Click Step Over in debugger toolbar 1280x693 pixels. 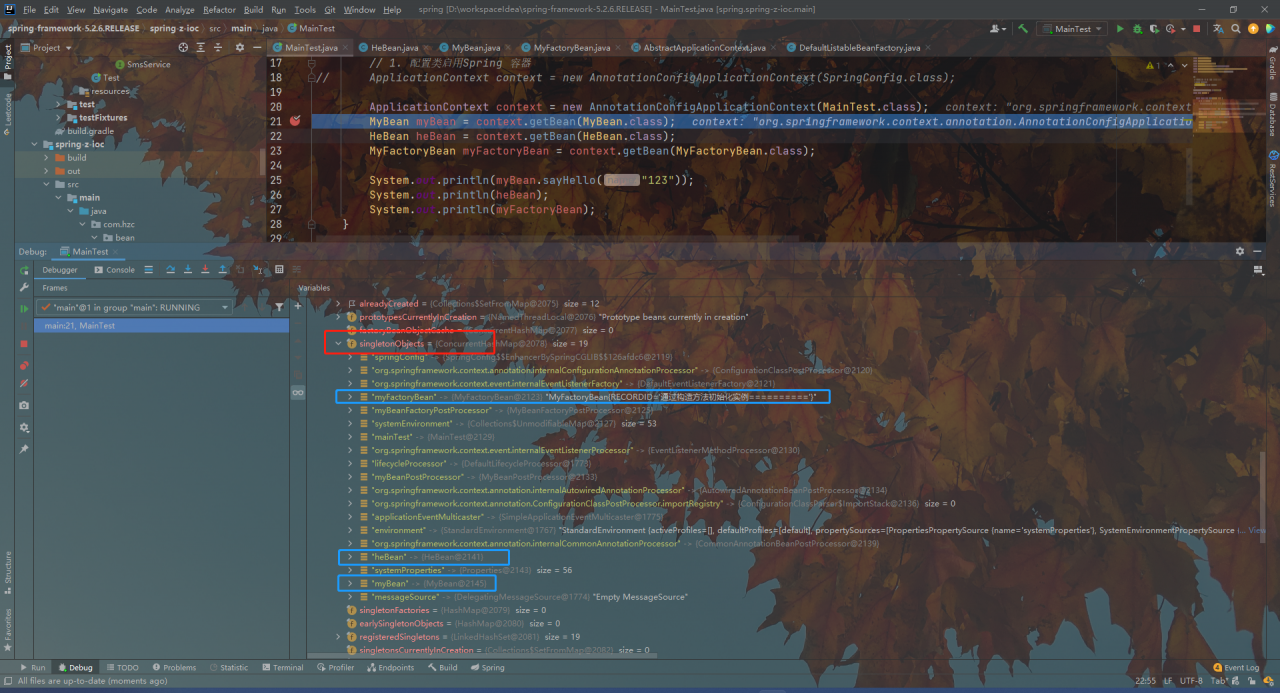[x=171, y=270]
